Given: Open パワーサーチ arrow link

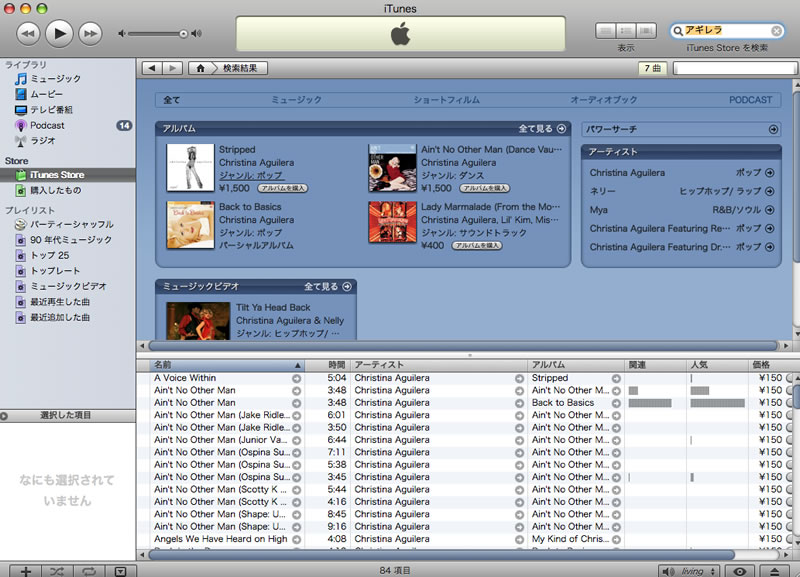Looking at the screenshot, I should (x=772, y=129).
